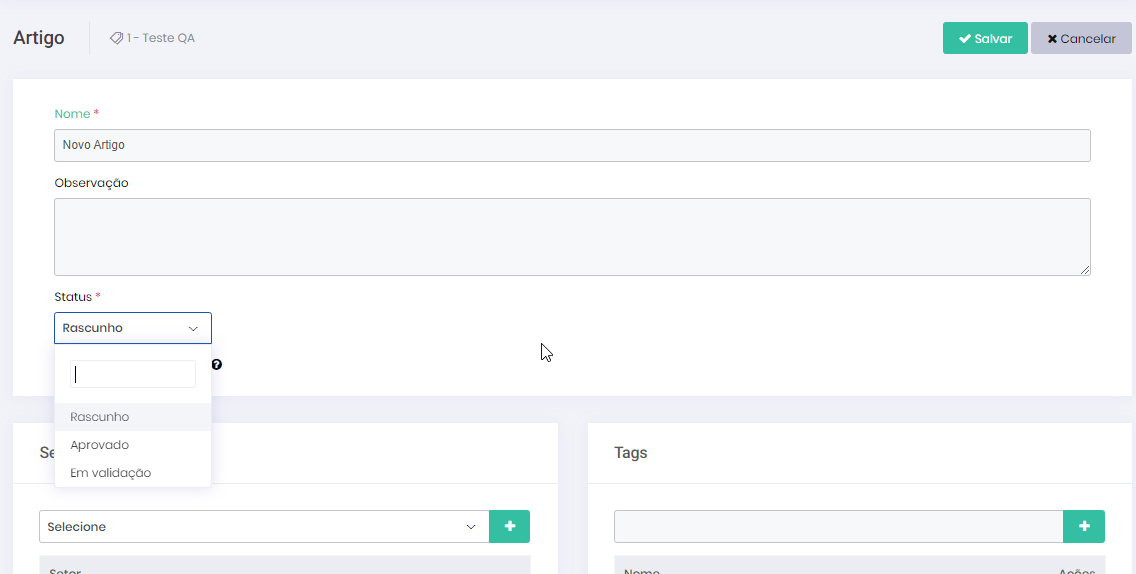1136x574 pixels.
Task: Focus the Nome field containing Novo Artigo
Action: 572,145
